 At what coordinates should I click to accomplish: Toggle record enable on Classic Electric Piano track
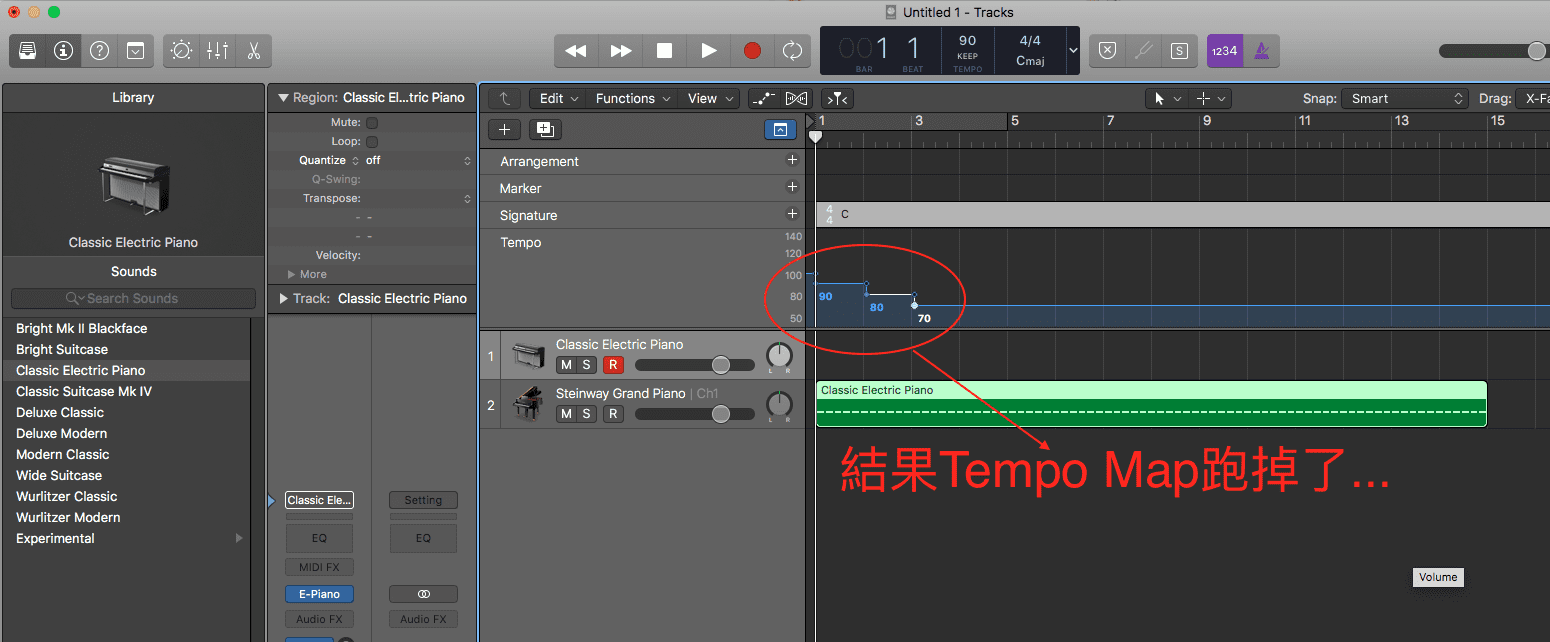click(x=613, y=365)
